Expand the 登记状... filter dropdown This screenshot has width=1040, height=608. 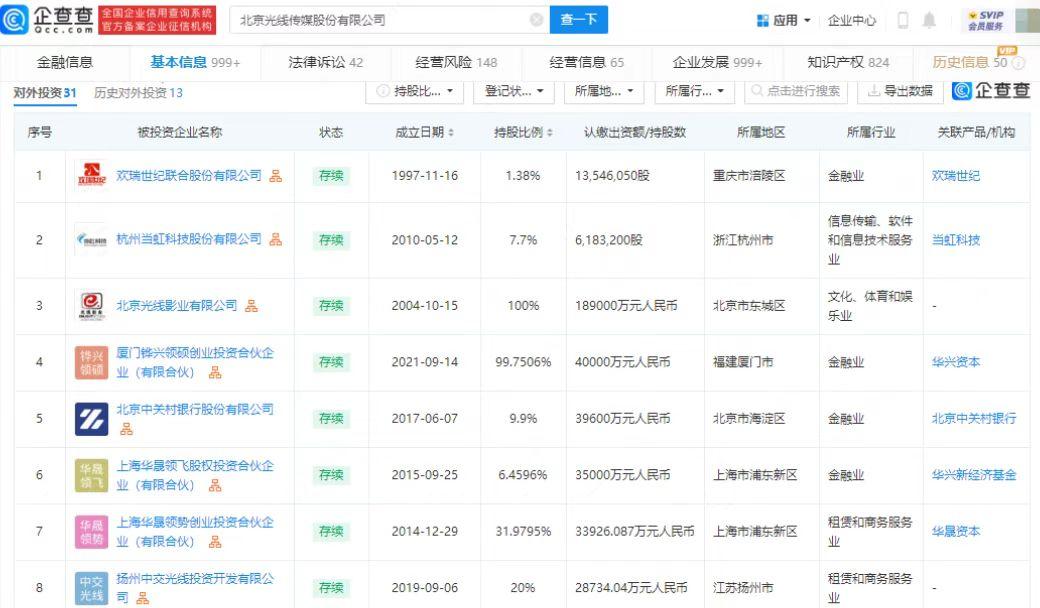[513, 91]
